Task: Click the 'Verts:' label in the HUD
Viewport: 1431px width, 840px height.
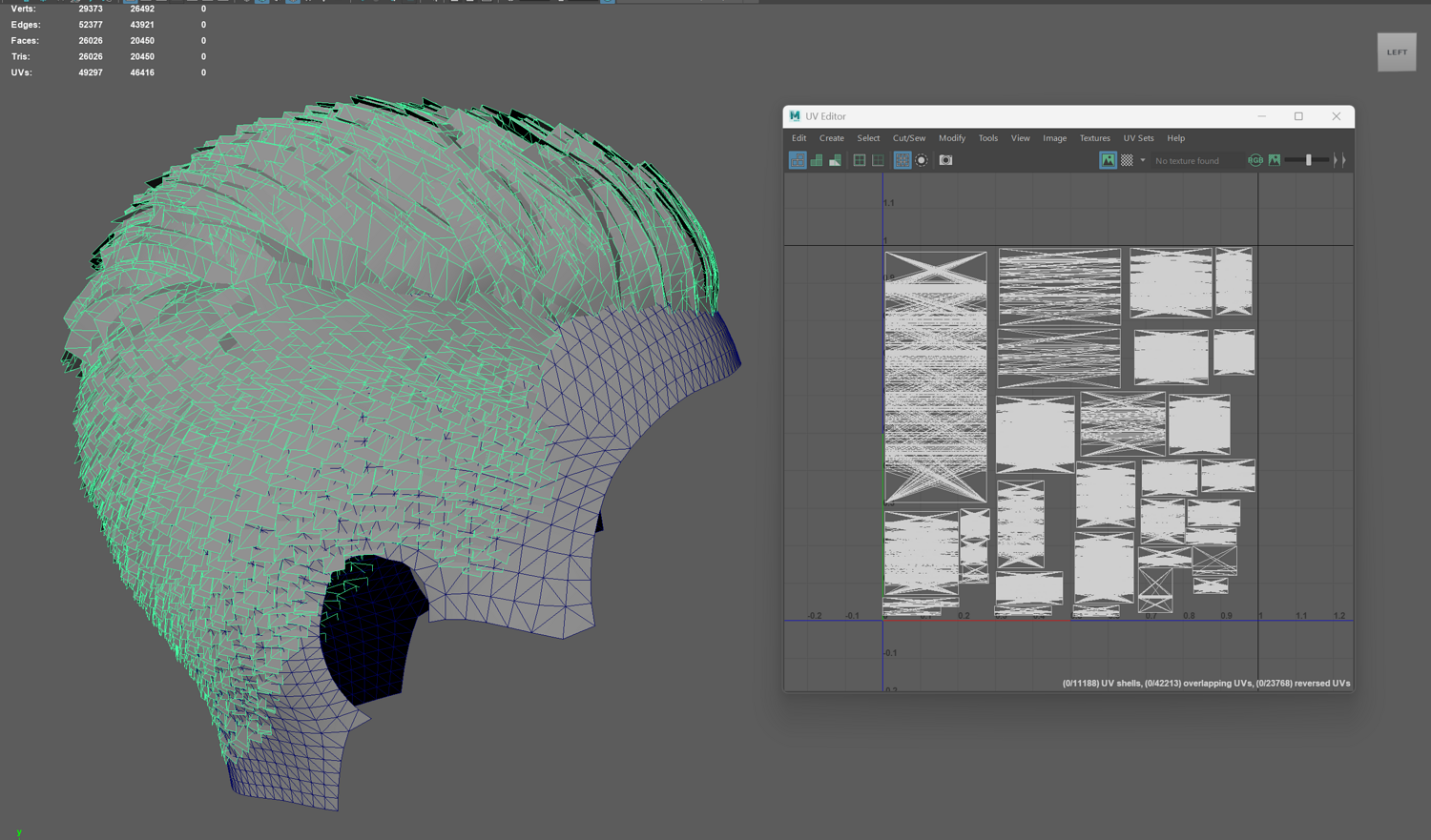Action: (x=24, y=9)
